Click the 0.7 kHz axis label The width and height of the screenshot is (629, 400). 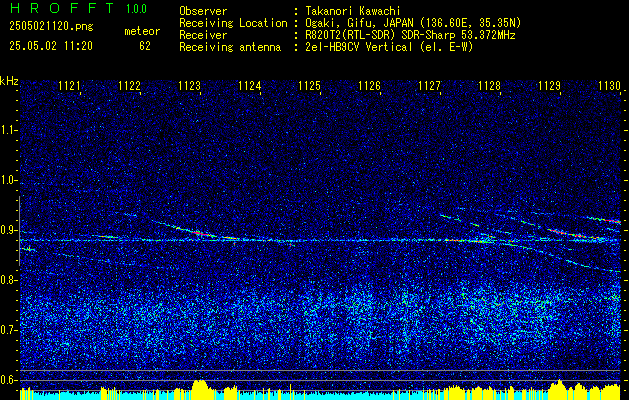click(7, 330)
